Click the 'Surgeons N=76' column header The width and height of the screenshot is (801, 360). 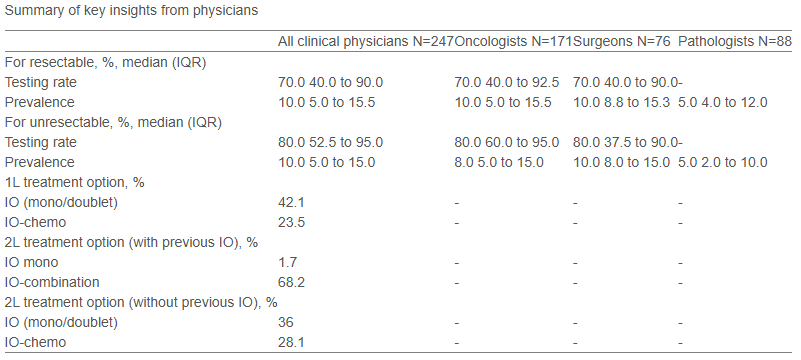[622, 42]
